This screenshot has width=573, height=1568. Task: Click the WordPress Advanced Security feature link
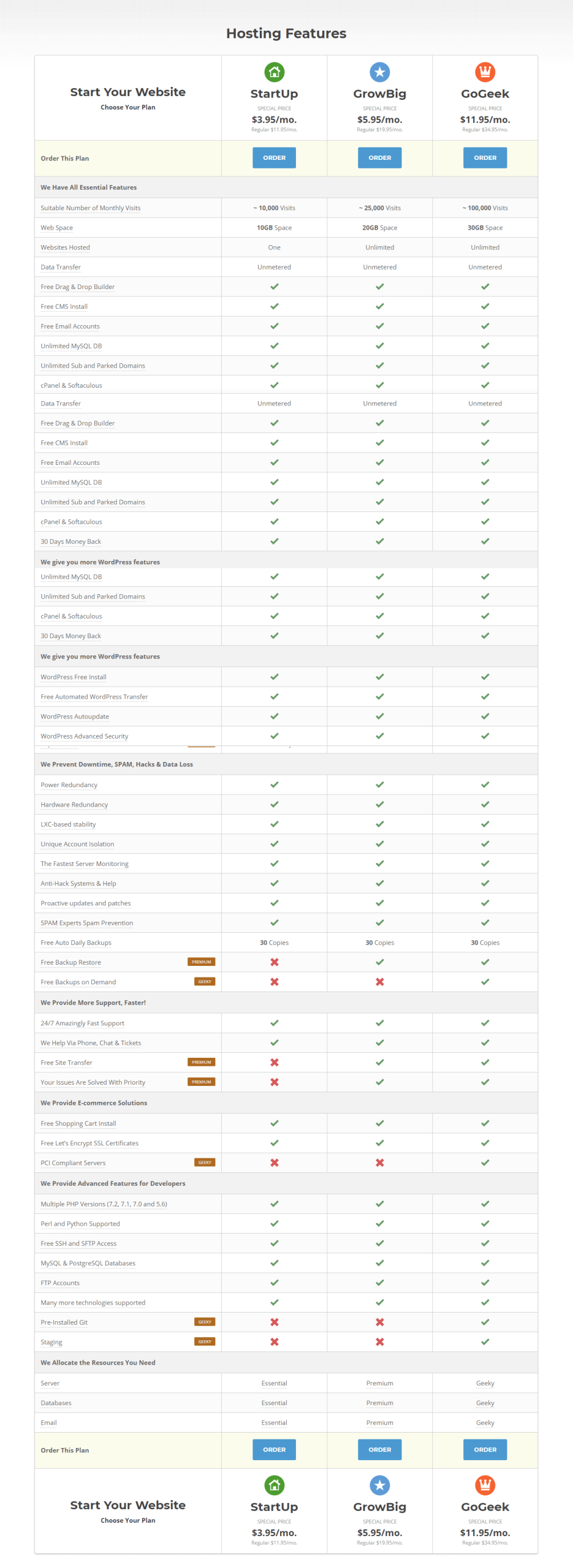click(x=85, y=736)
